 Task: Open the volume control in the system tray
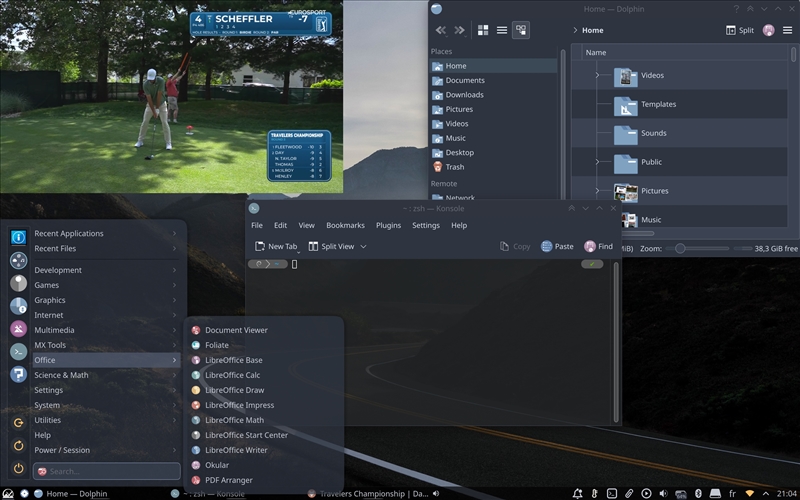coord(663,493)
